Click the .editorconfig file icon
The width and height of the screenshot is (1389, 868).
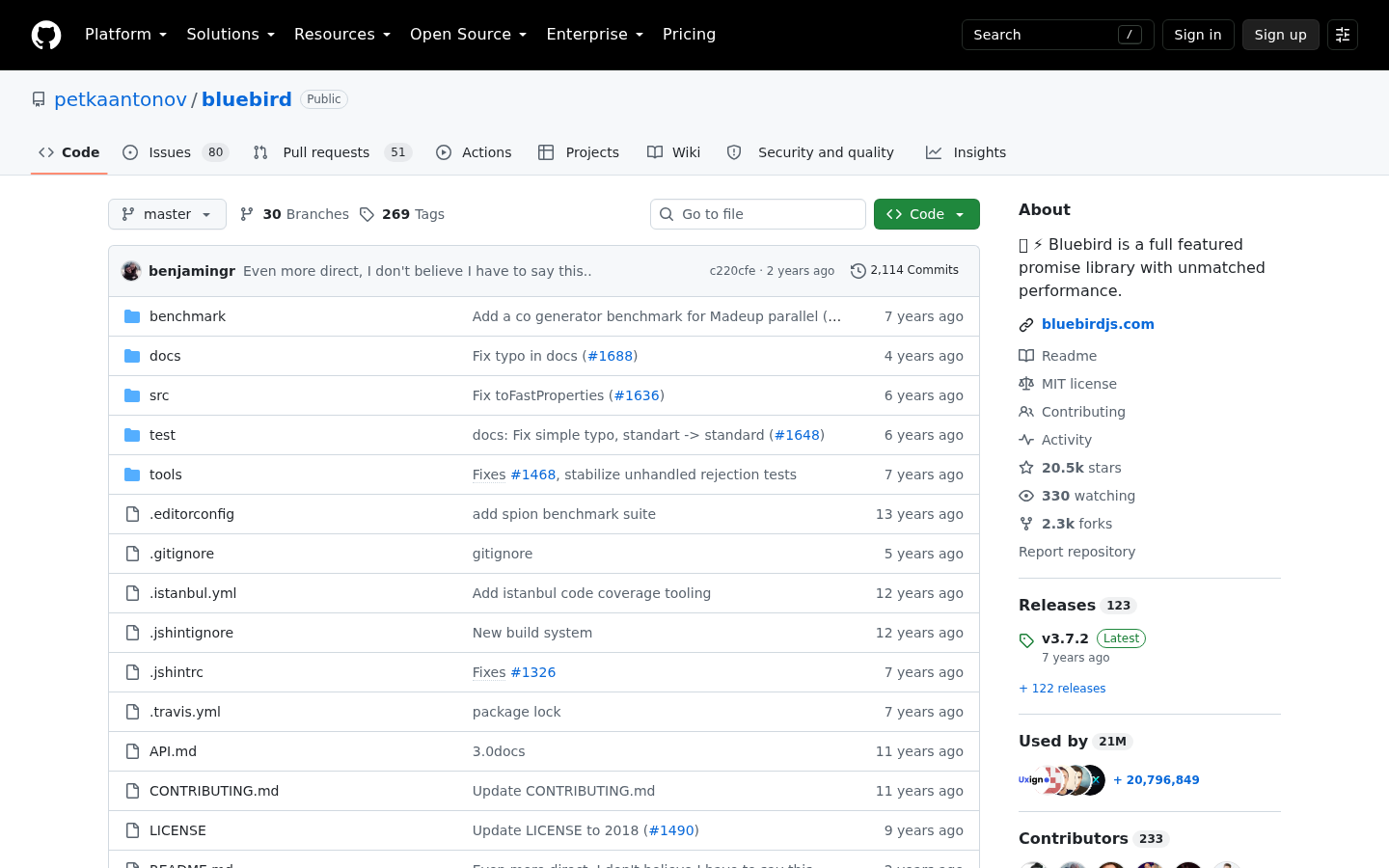132,514
